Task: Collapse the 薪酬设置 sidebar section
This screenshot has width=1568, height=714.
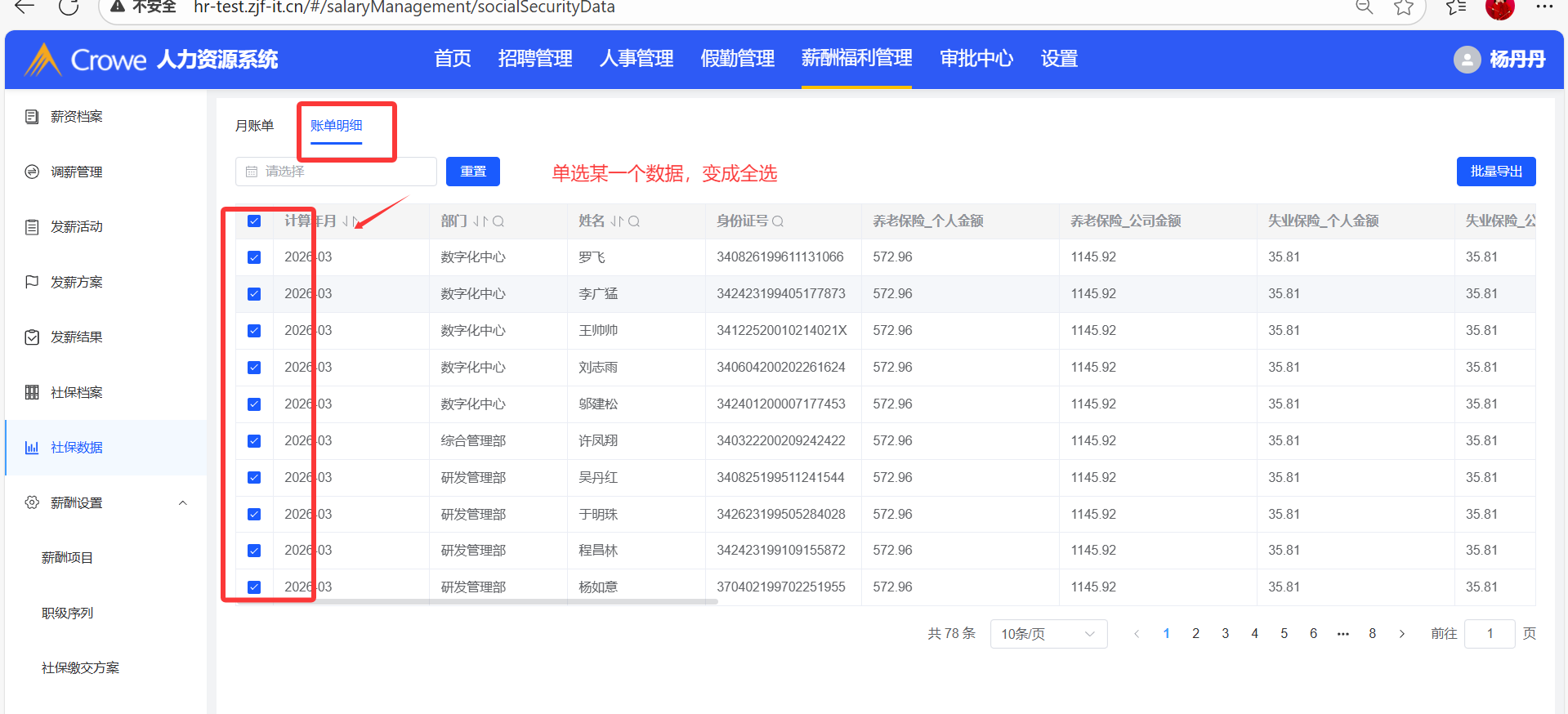Action: tap(183, 503)
